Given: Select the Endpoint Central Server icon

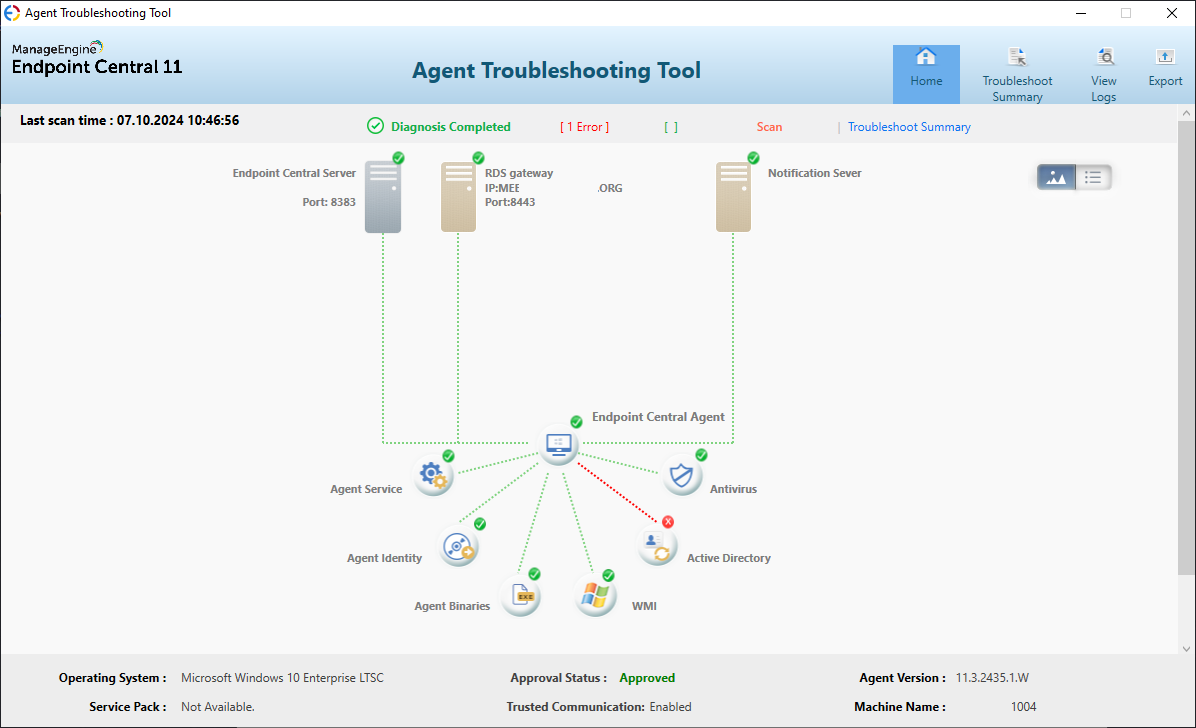Looking at the screenshot, I should [x=383, y=196].
